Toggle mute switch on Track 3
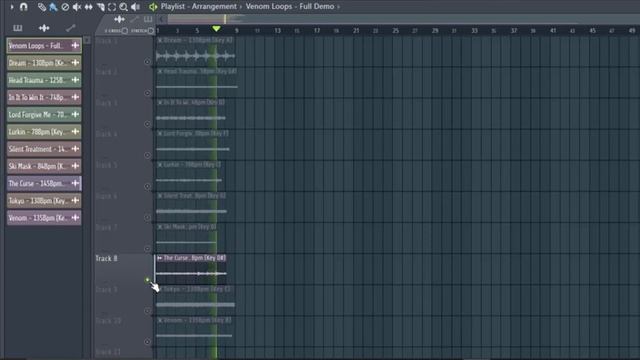This screenshot has height=360, width=640. 147,124
